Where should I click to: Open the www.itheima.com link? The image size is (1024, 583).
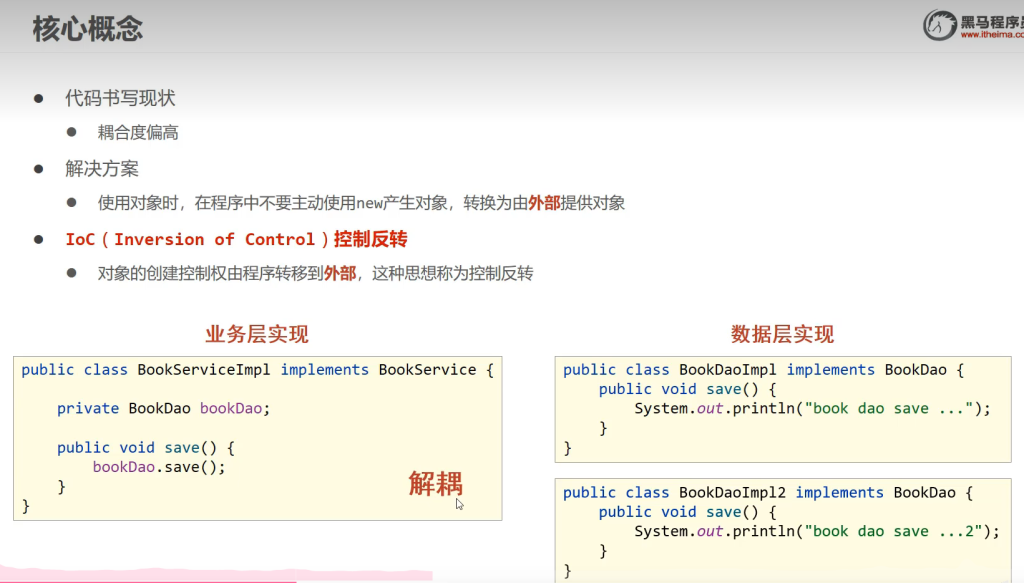991,35
